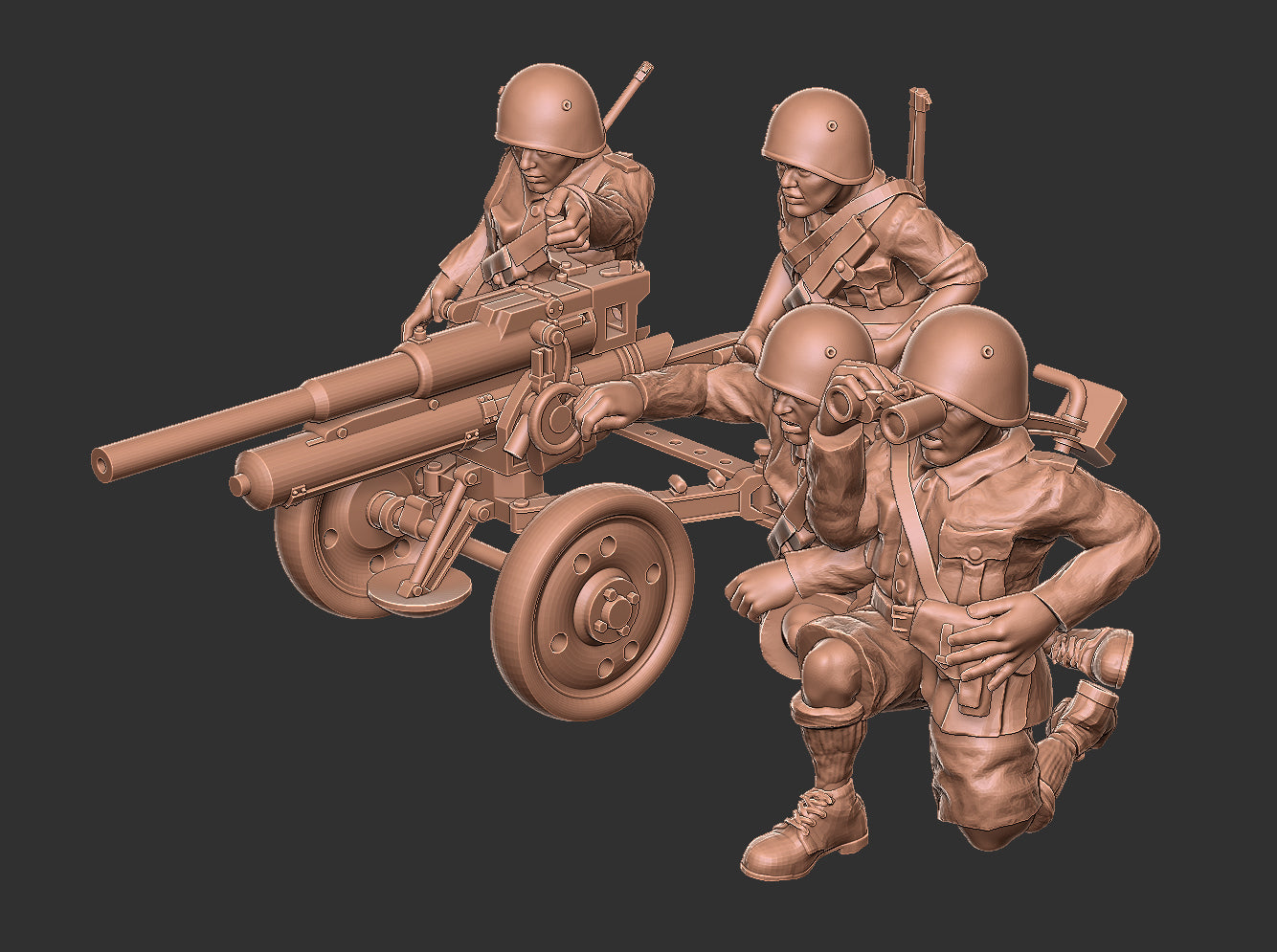Image resolution: width=1277 pixels, height=952 pixels.
Task: Click the hand resting on kneeling soldier's thigh
Action: (x=1000, y=631)
